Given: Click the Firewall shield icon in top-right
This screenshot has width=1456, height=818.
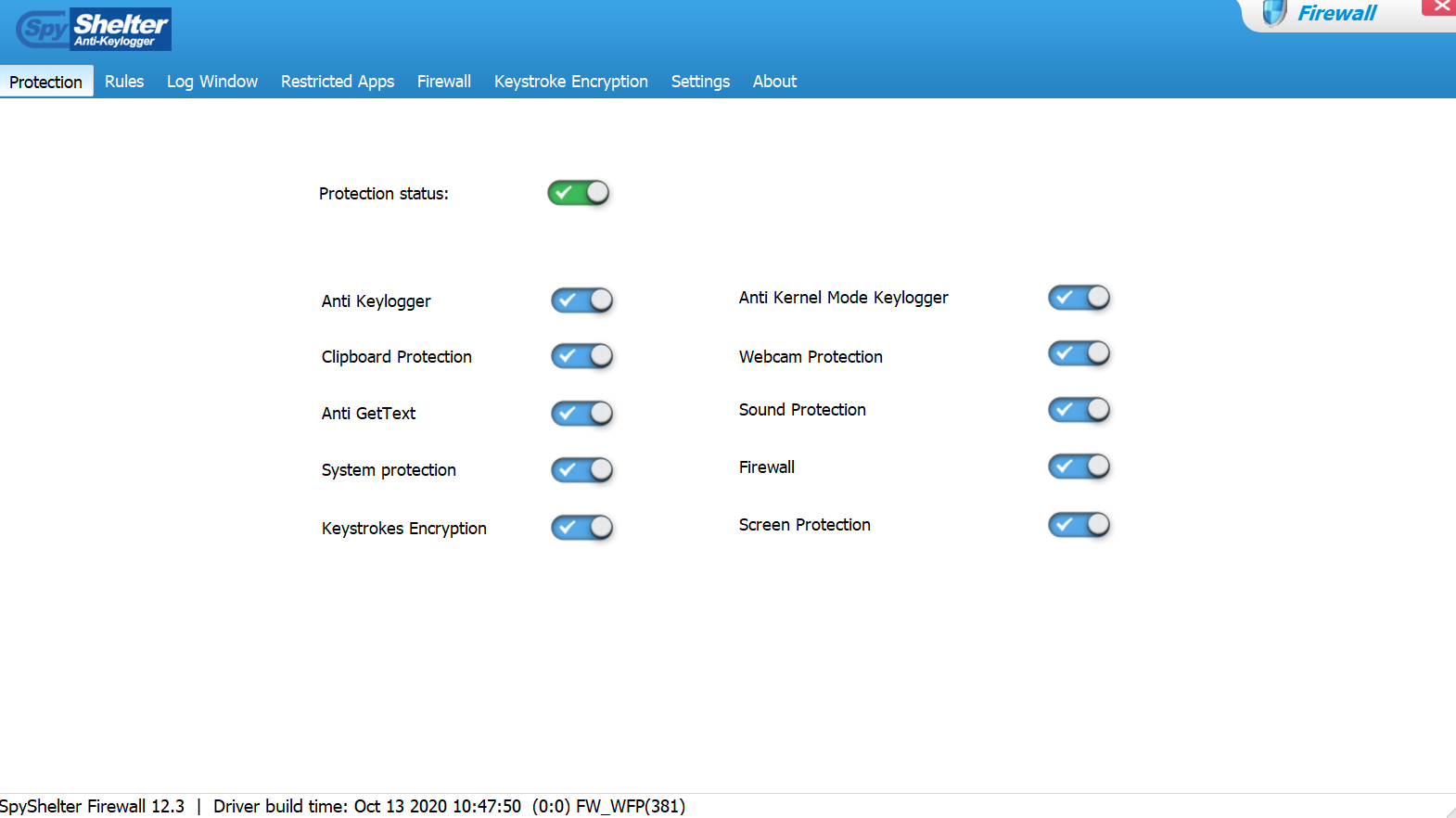Looking at the screenshot, I should coord(1274,13).
